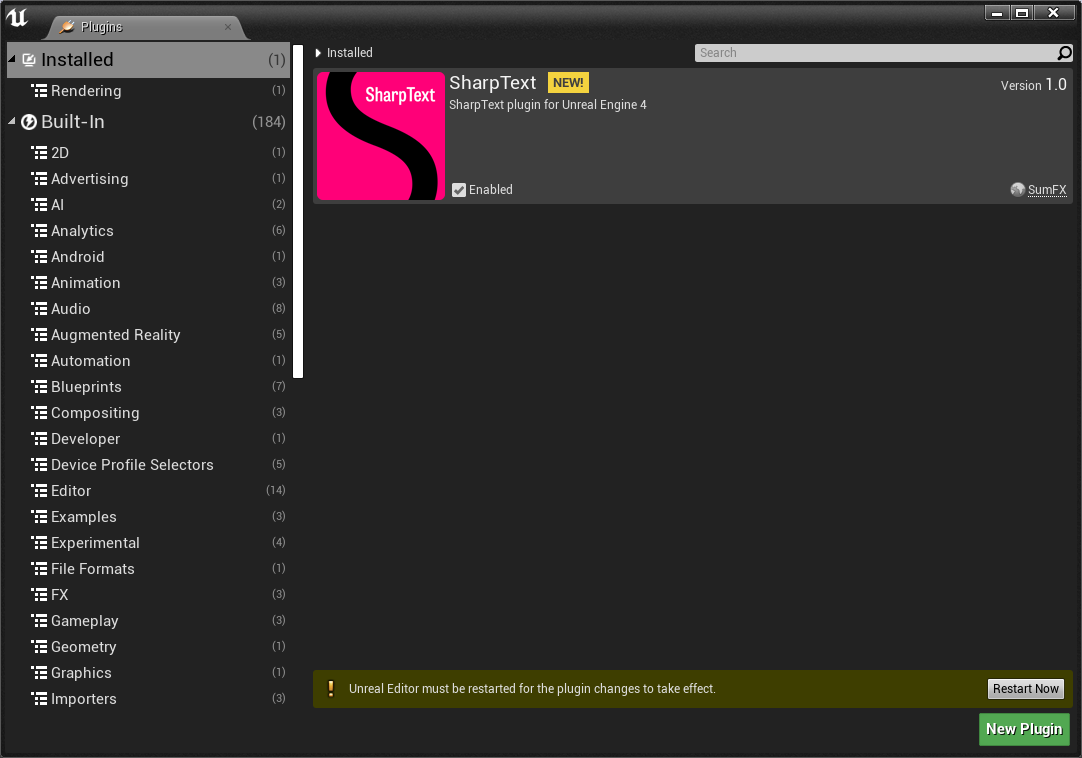
Task: Close the Plugins window
Action: [x=1053, y=12]
